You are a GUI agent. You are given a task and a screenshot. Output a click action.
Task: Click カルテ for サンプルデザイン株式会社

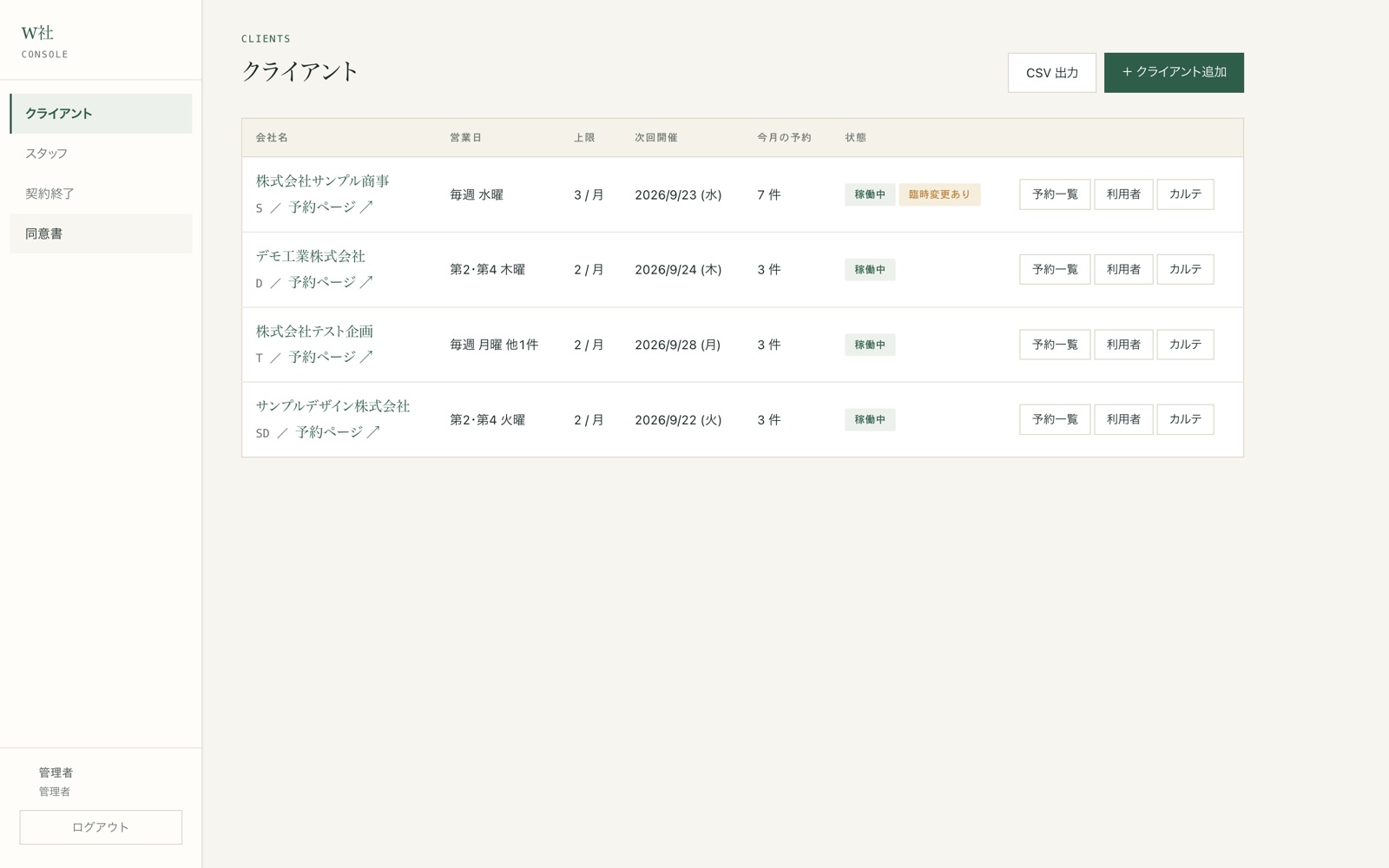1185,419
